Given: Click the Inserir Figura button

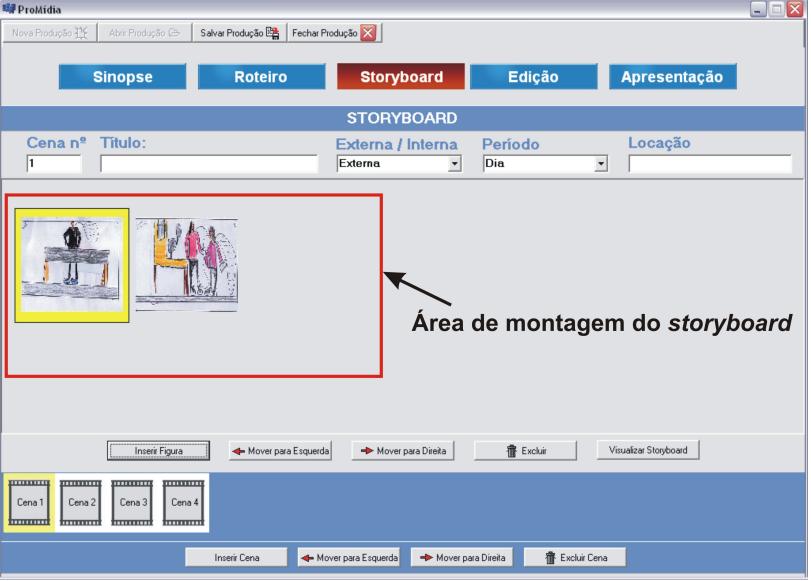Looking at the screenshot, I should pyautogui.click(x=159, y=451).
